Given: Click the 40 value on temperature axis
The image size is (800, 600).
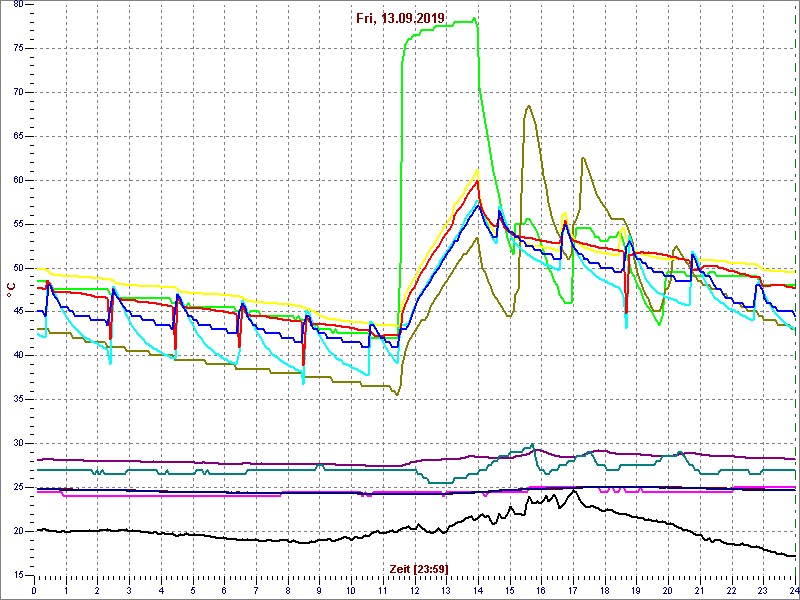Looking at the screenshot, I should 17,356.
